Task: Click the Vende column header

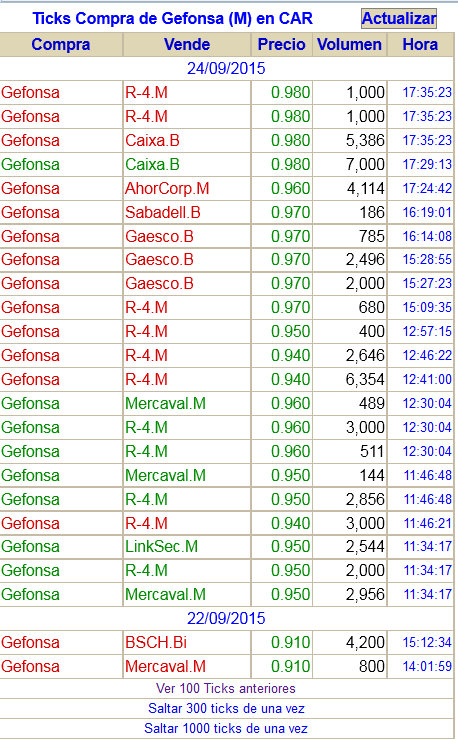Action: click(x=187, y=44)
